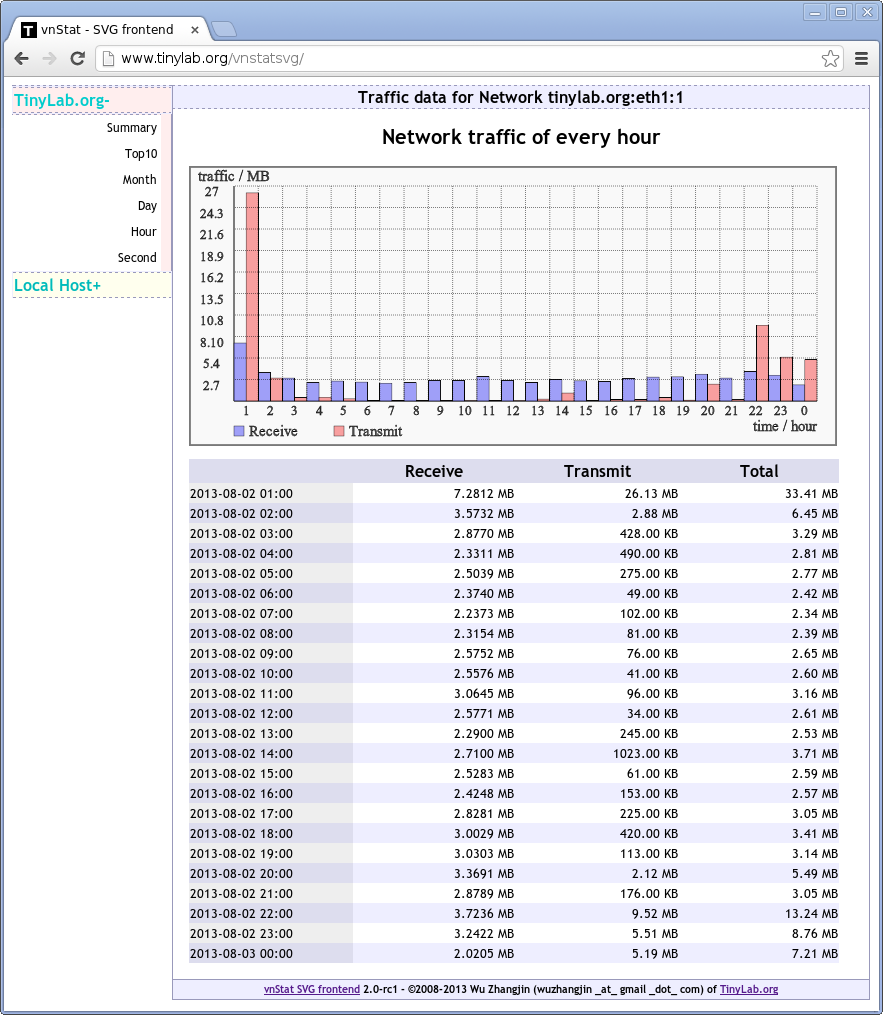Select the Top10 menu item

click(x=141, y=154)
